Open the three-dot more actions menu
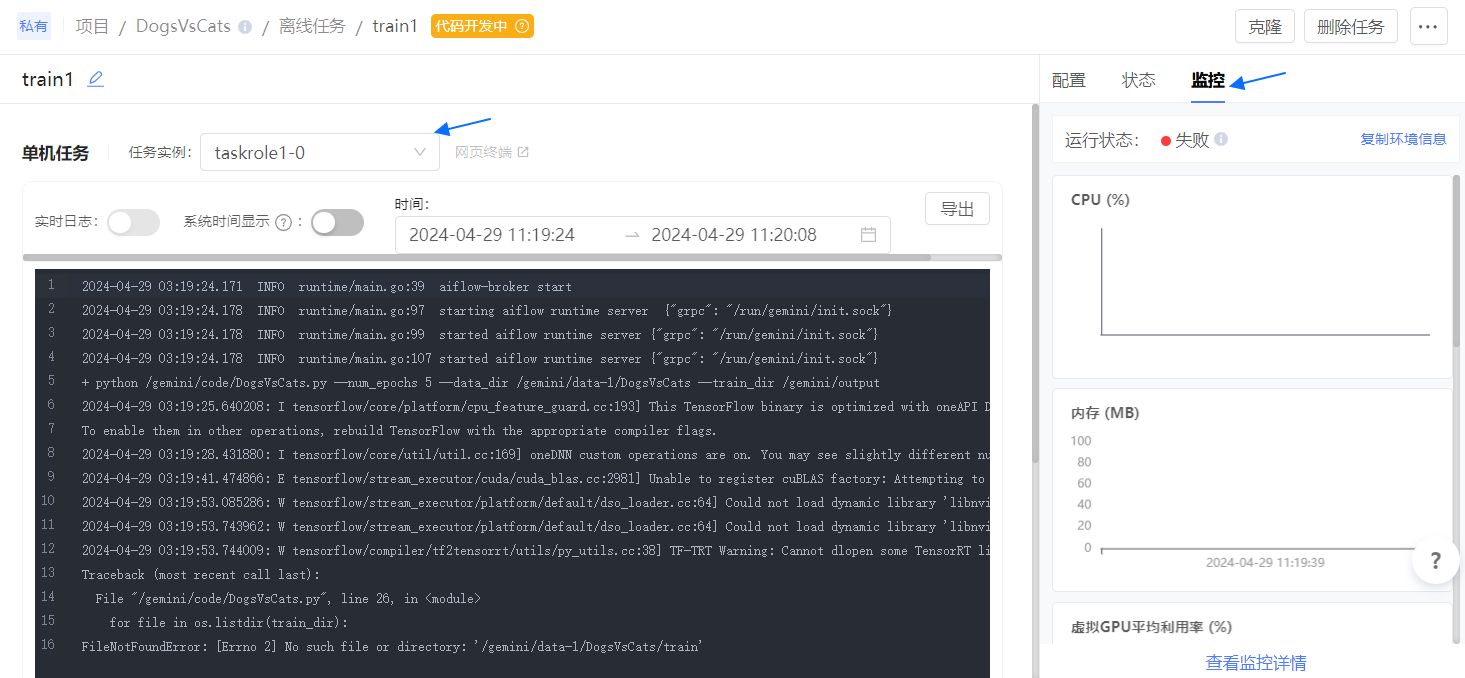The height and width of the screenshot is (678, 1465). (x=1428, y=27)
